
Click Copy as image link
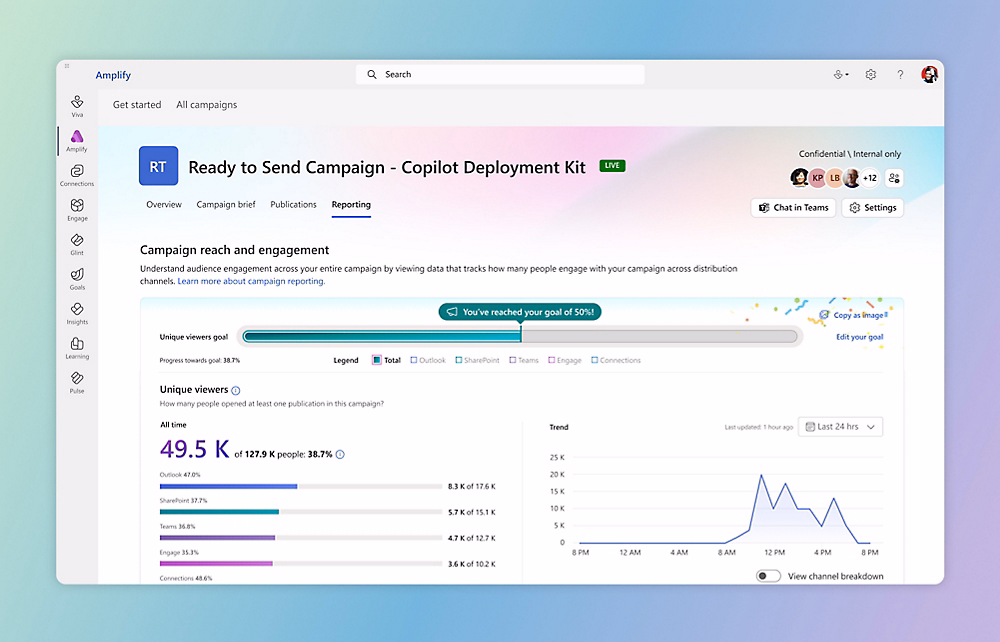[x=853, y=315]
